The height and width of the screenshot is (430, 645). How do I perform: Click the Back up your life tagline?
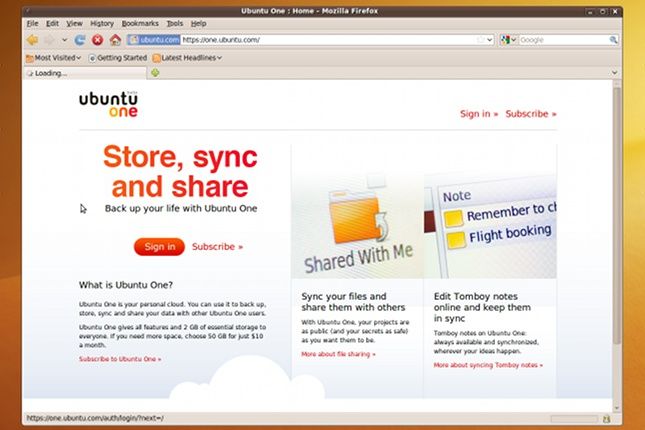point(181,209)
